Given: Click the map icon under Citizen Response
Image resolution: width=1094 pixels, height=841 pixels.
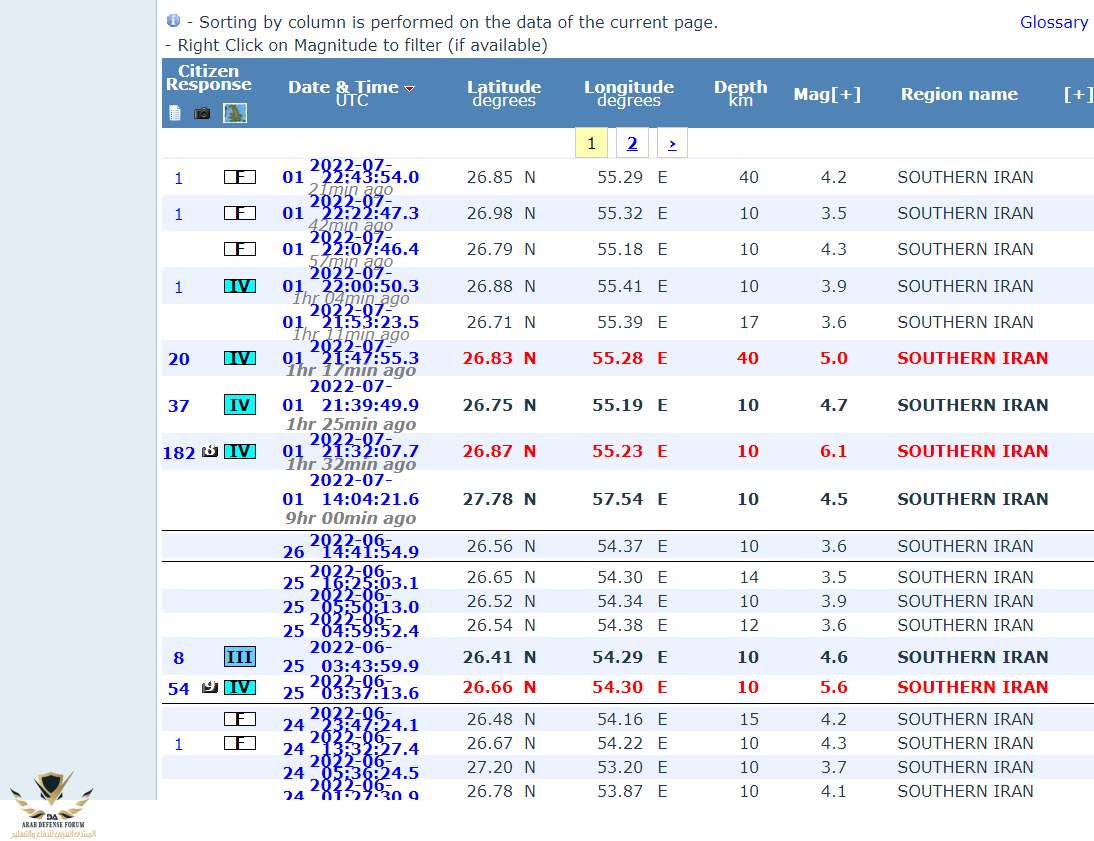Looking at the screenshot, I should 235,113.
